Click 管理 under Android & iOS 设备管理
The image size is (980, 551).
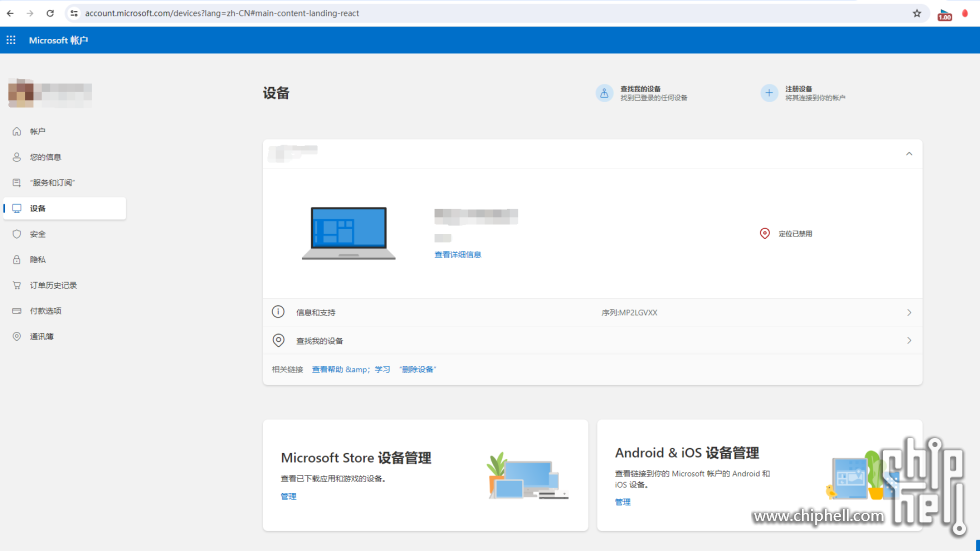click(x=622, y=502)
